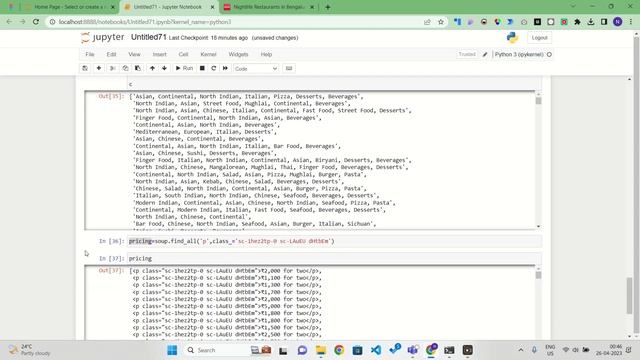The image size is (640, 360).
Task: Open the Cell menu
Action: click(183, 54)
